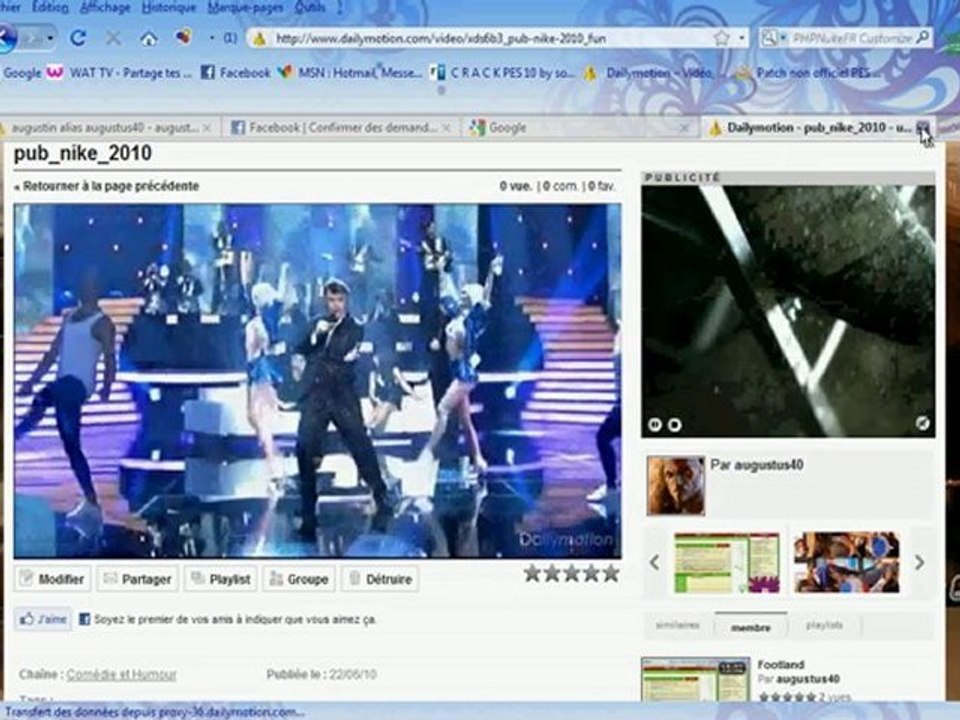Add video via Playlist button
The image size is (960, 720).
tap(221, 579)
